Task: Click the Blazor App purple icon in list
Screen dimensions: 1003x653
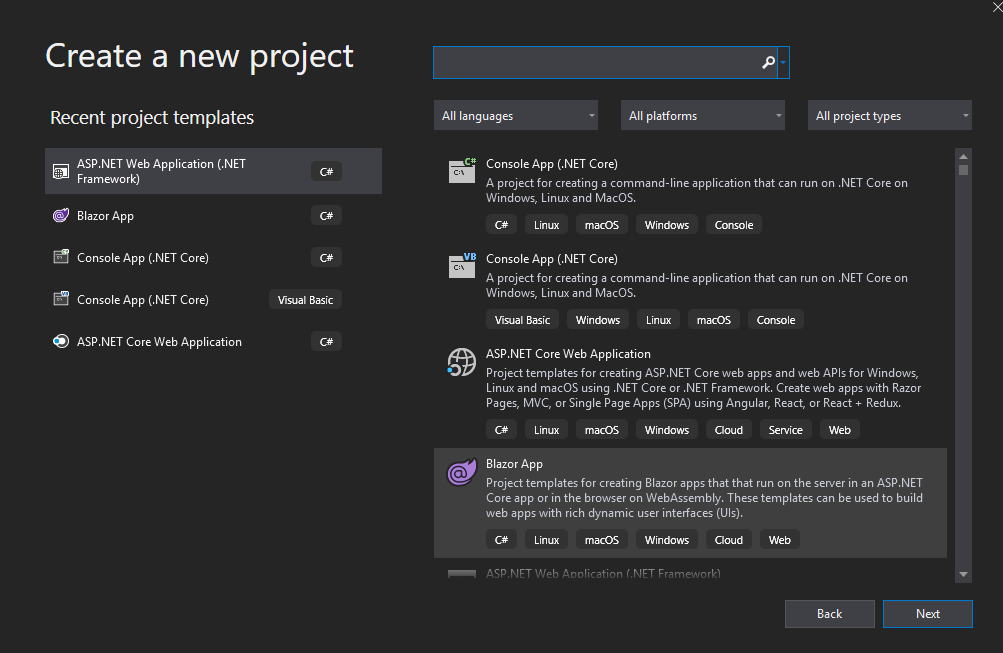Action: 462,472
